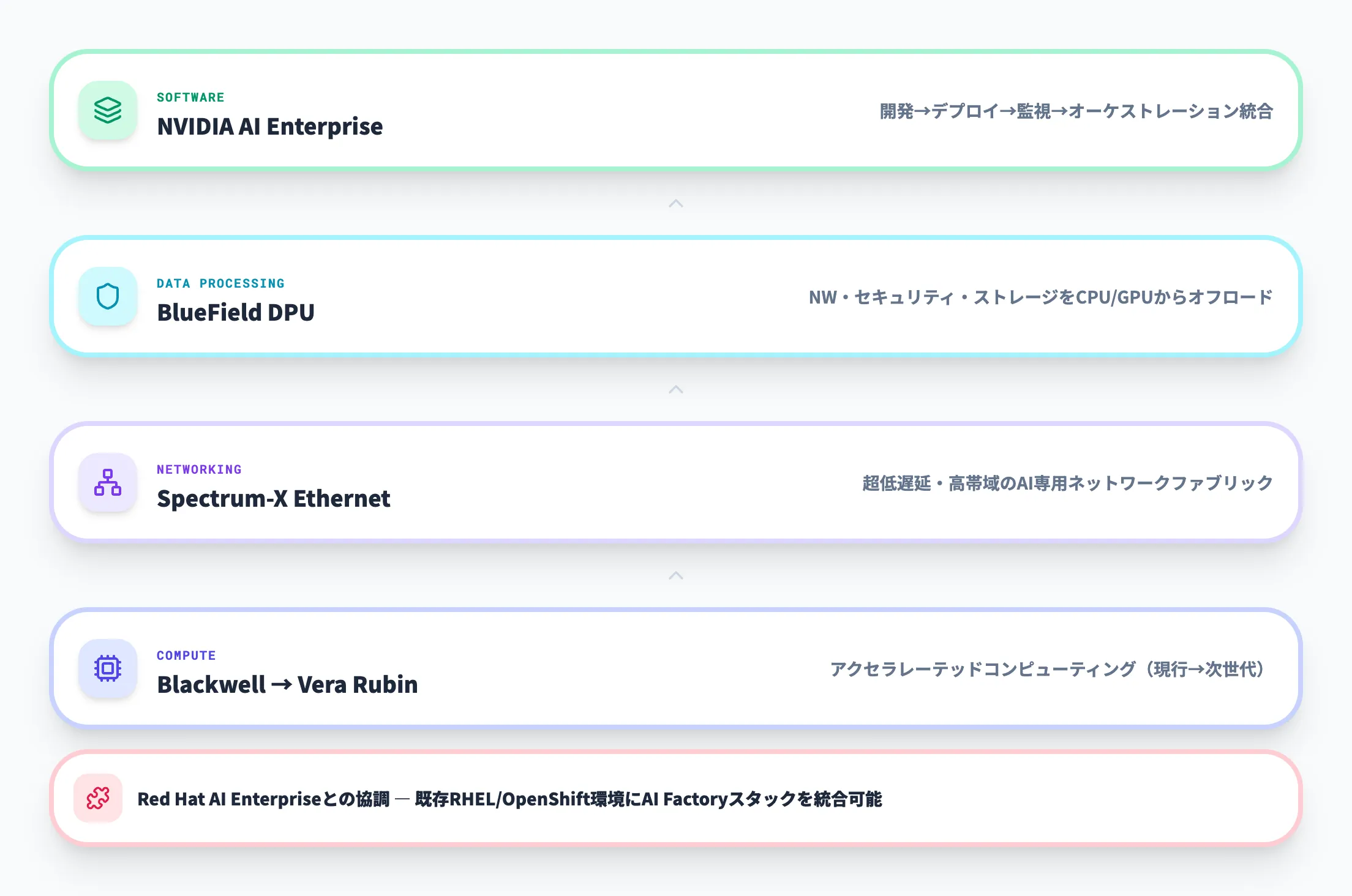
Task: Click the green SOFTWARE category label
Action: (190, 97)
